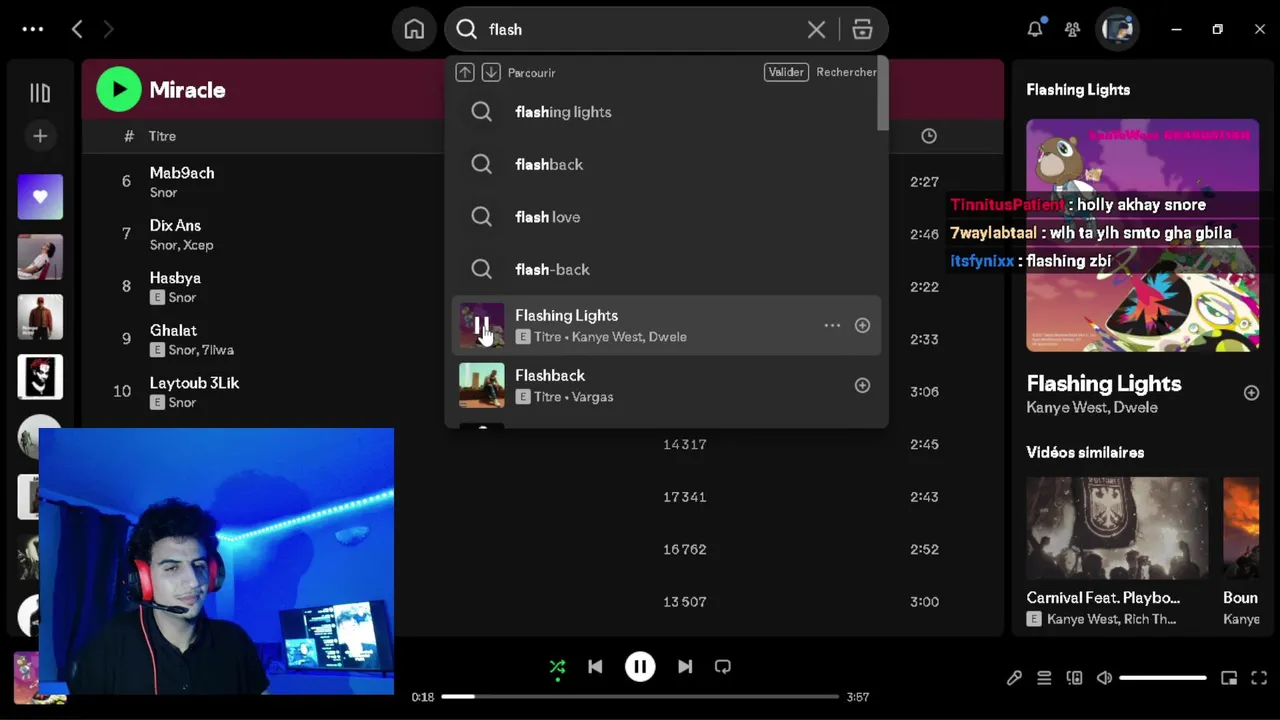Sort tracks by Titre column
The height and width of the screenshot is (720, 1280).
[x=162, y=136]
